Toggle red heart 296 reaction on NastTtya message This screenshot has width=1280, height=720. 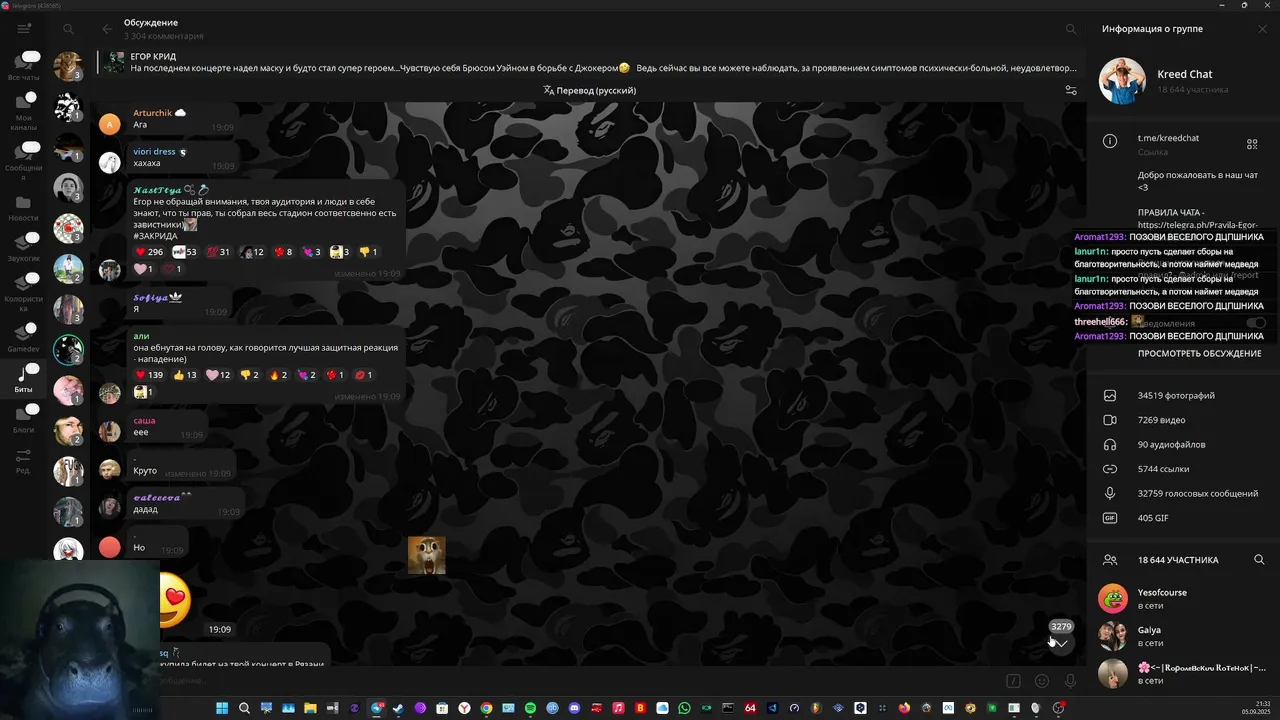[149, 252]
